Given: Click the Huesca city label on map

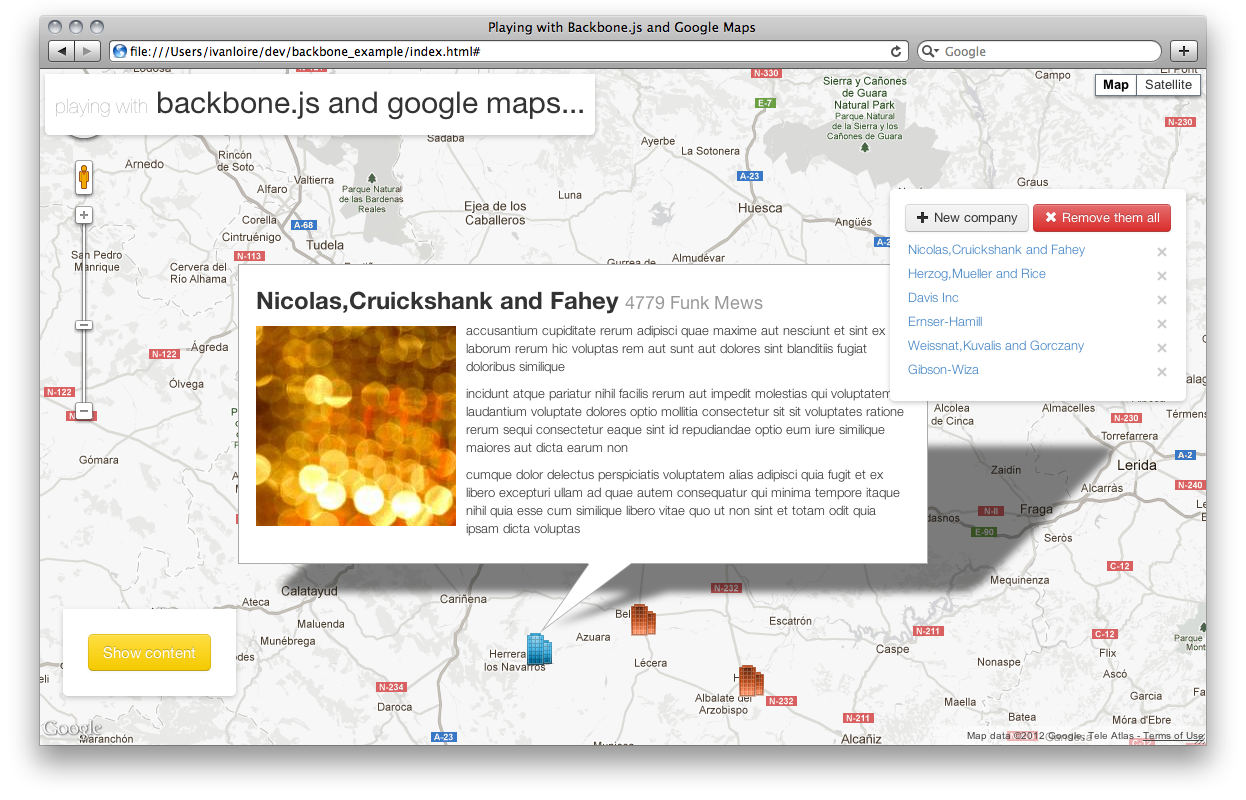Looking at the screenshot, I should click(760, 208).
